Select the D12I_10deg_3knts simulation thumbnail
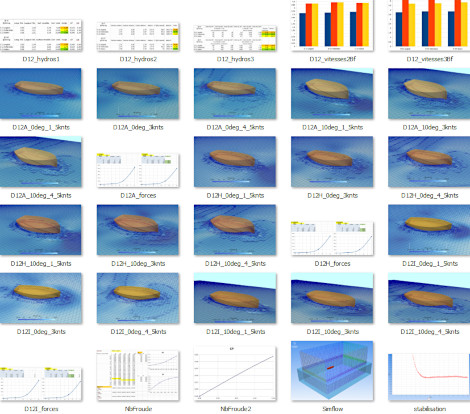Screen dimensions: 470x414 [332, 298]
